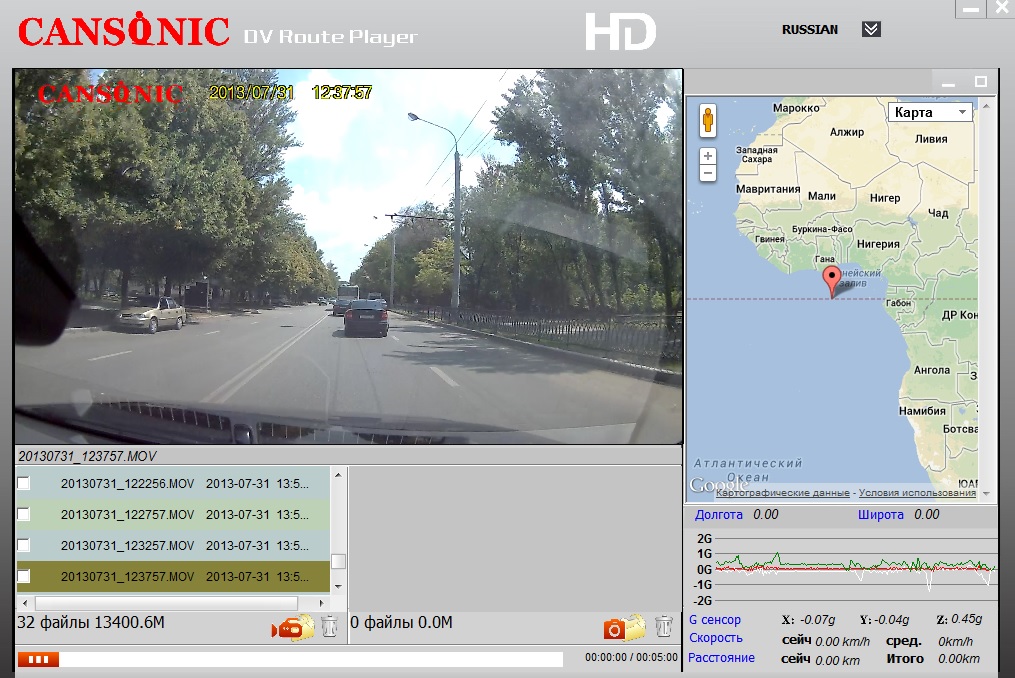Minimize the map panel
The image size is (1015, 678).
click(x=950, y=81)
